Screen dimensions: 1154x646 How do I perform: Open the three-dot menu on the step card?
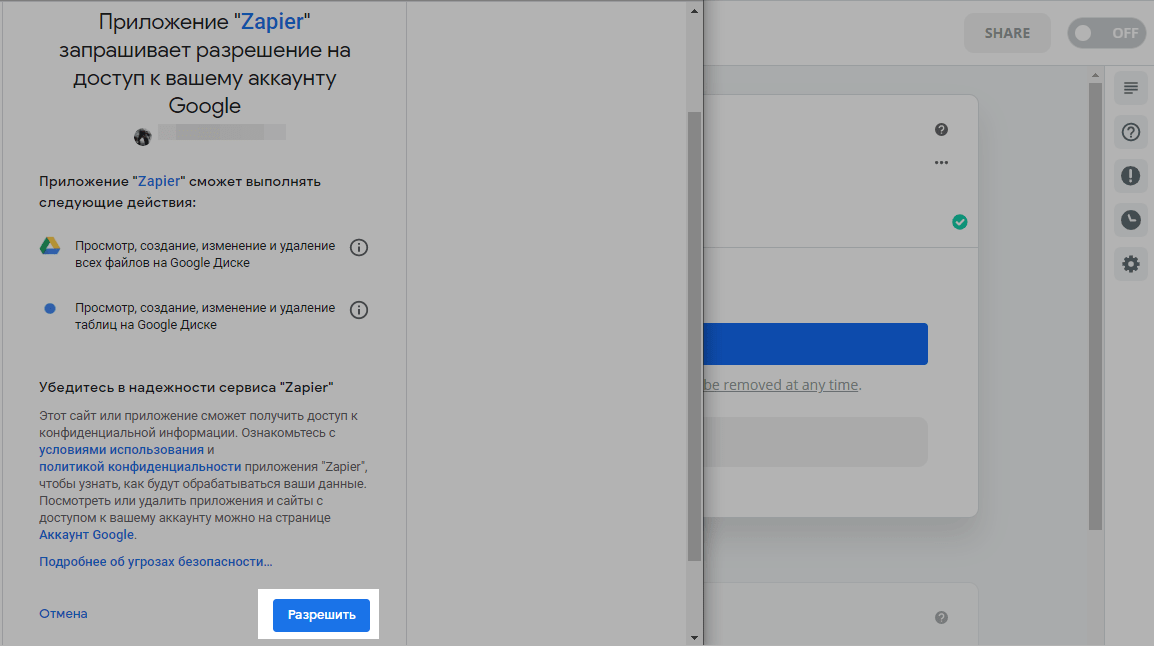point(941,163)
